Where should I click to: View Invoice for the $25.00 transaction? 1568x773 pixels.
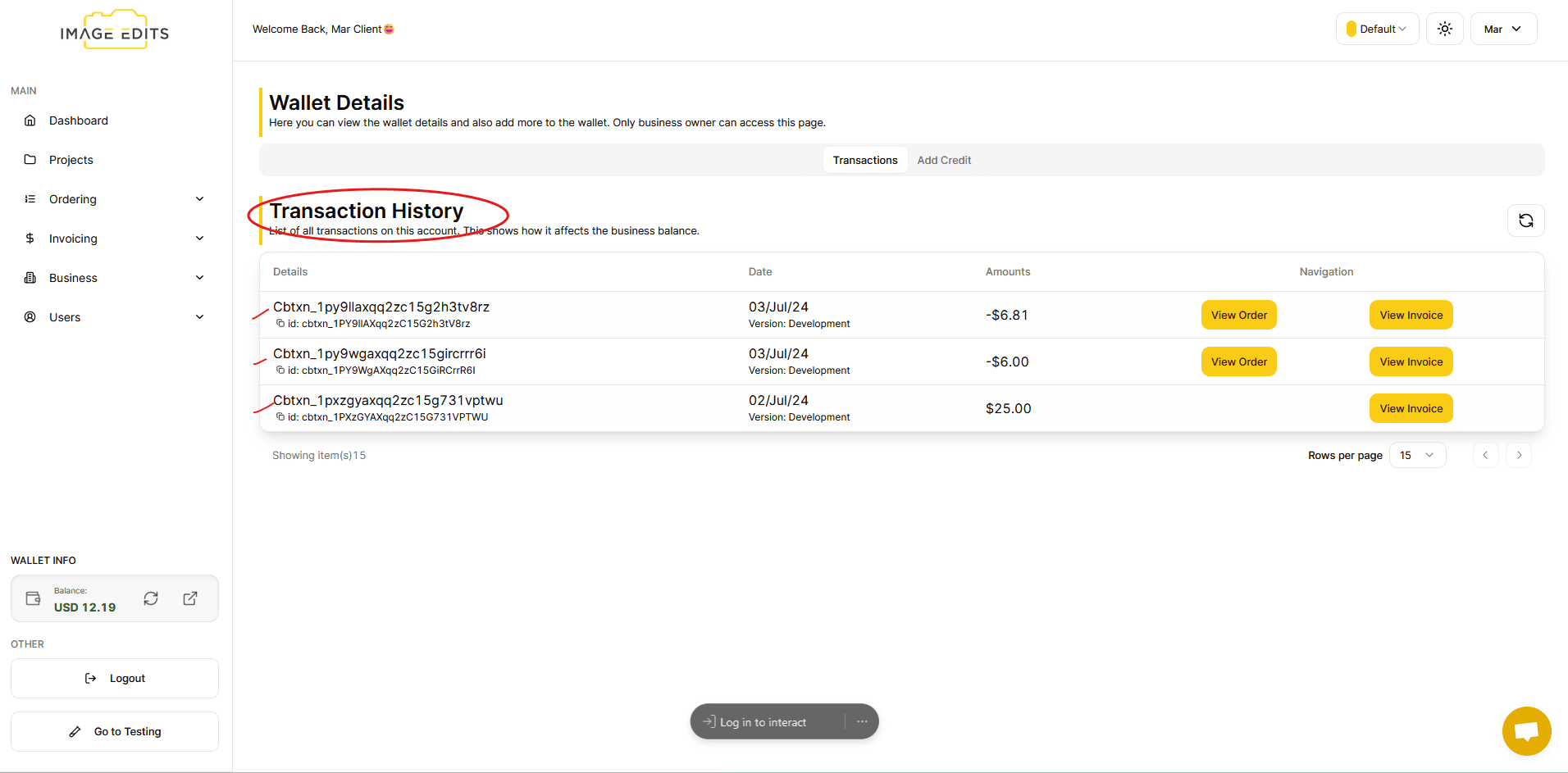coord(1411,408)
